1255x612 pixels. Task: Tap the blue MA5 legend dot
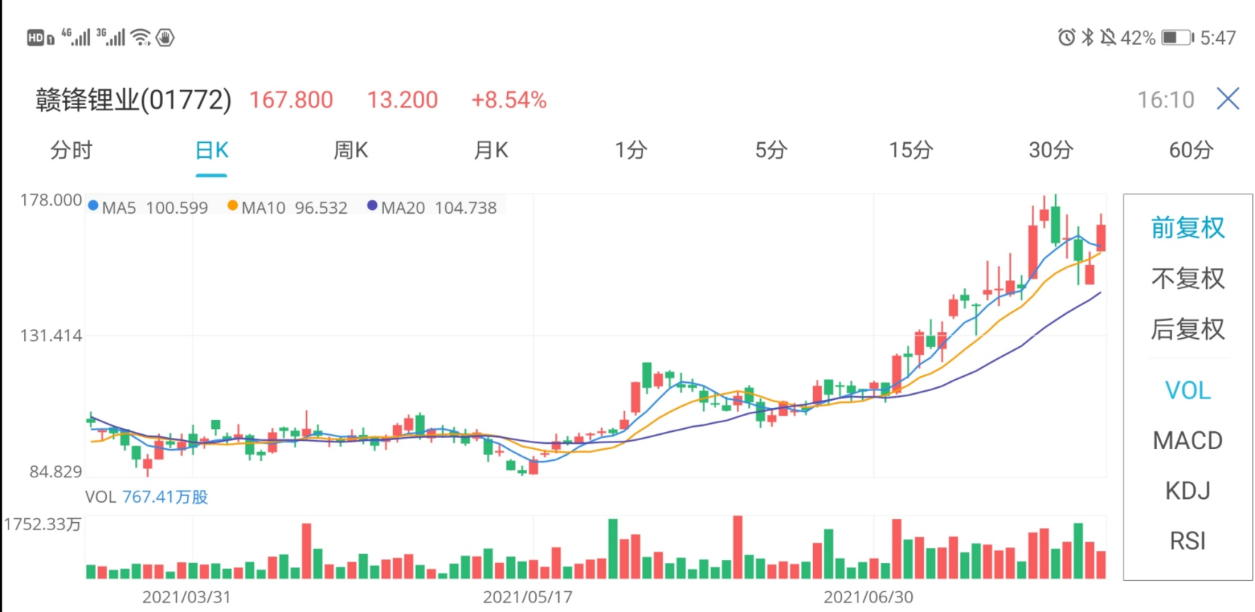tap(94, 207)
